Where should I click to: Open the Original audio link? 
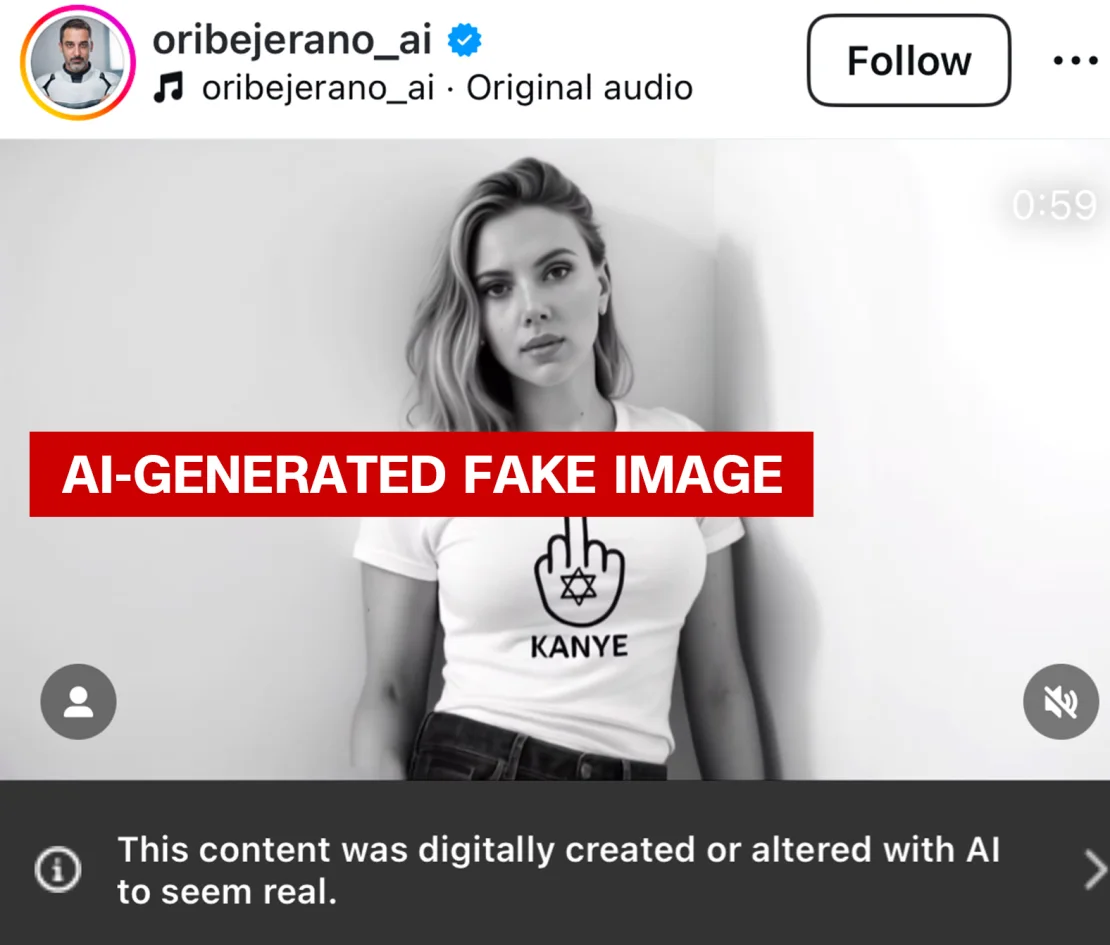[x=579, y=88]
